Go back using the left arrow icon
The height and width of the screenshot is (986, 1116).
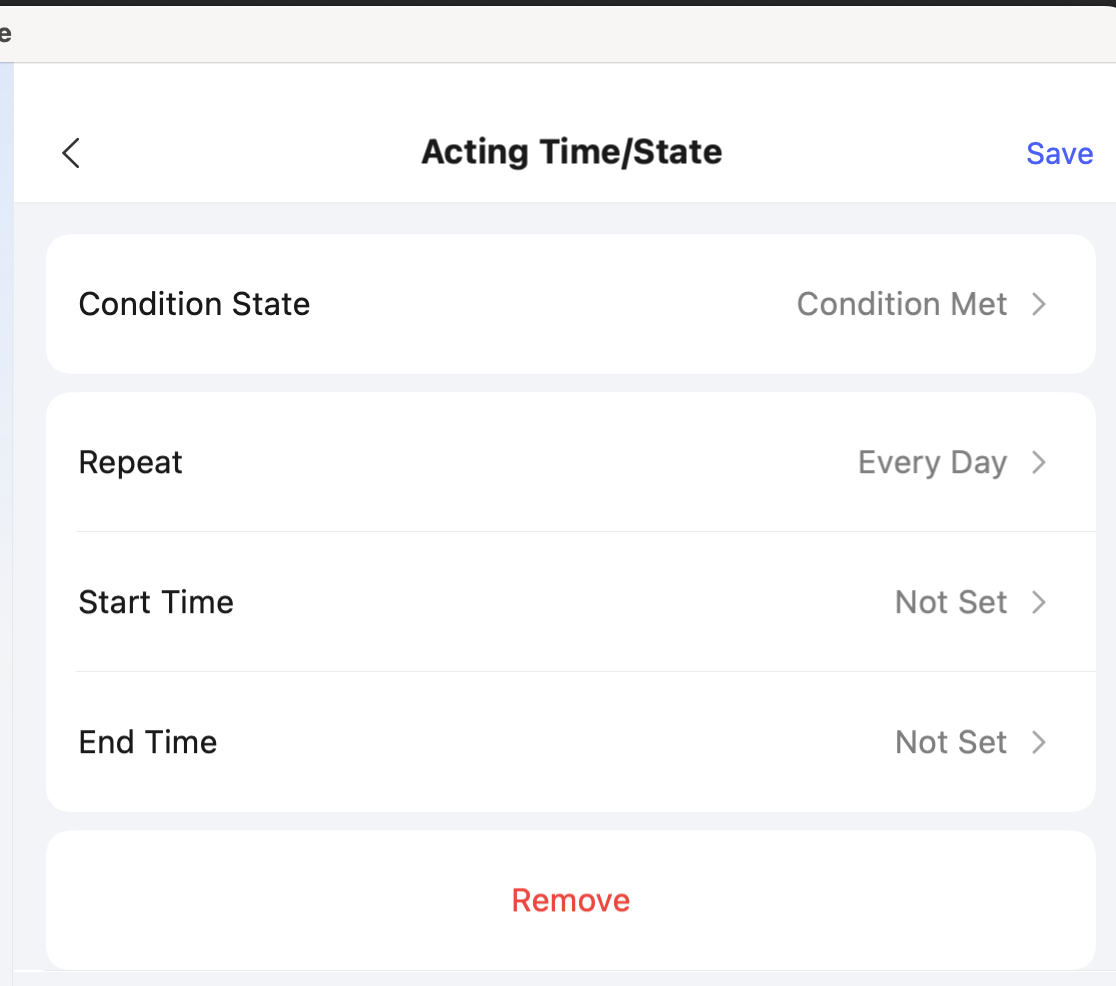click(x=70, y=153)
